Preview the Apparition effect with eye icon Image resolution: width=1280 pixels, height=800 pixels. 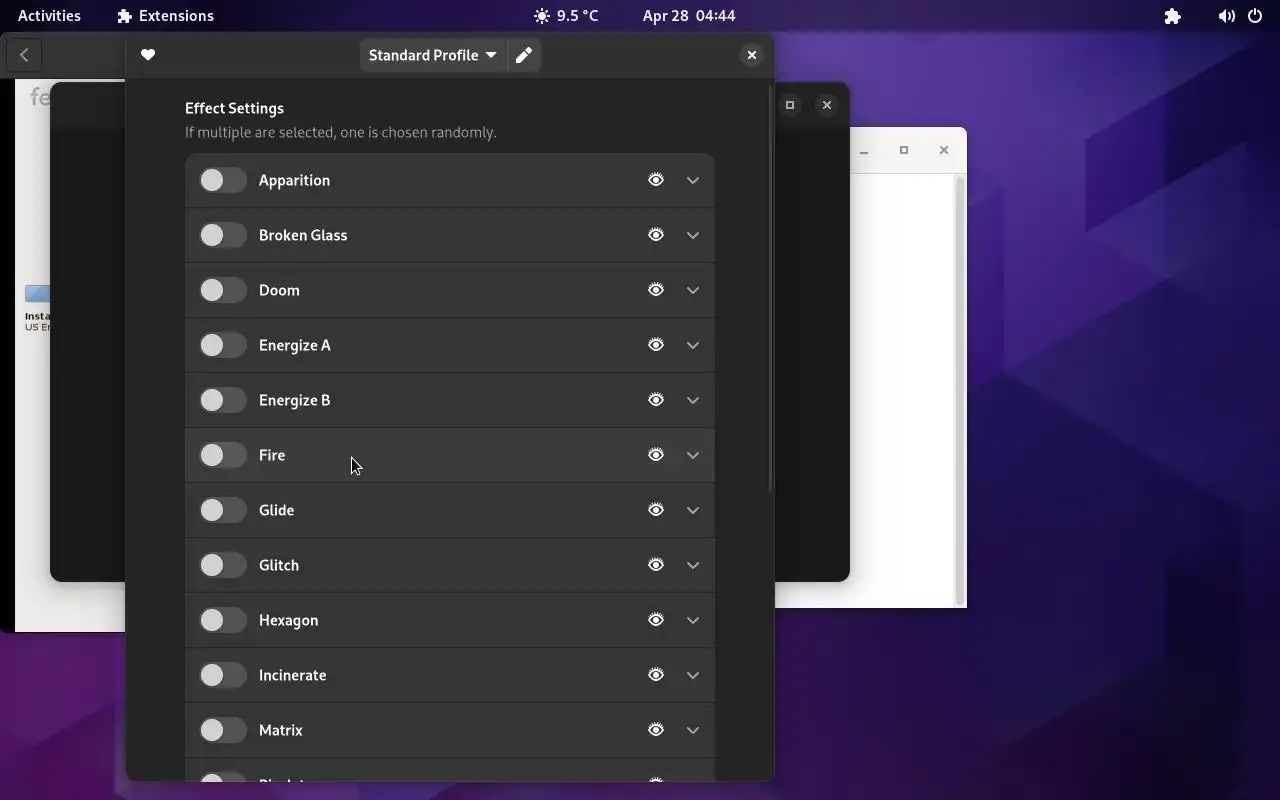656,180
